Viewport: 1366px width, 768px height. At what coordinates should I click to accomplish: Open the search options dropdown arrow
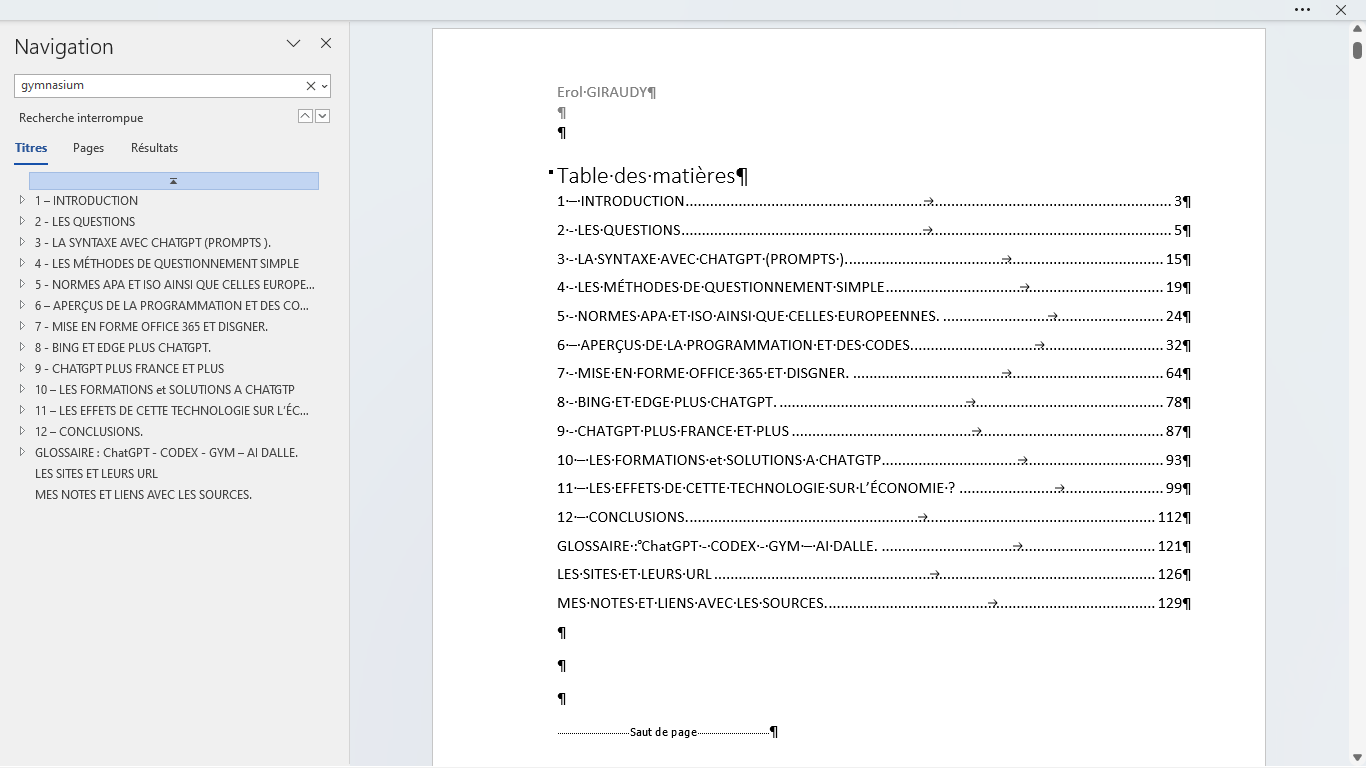[325, 86]
